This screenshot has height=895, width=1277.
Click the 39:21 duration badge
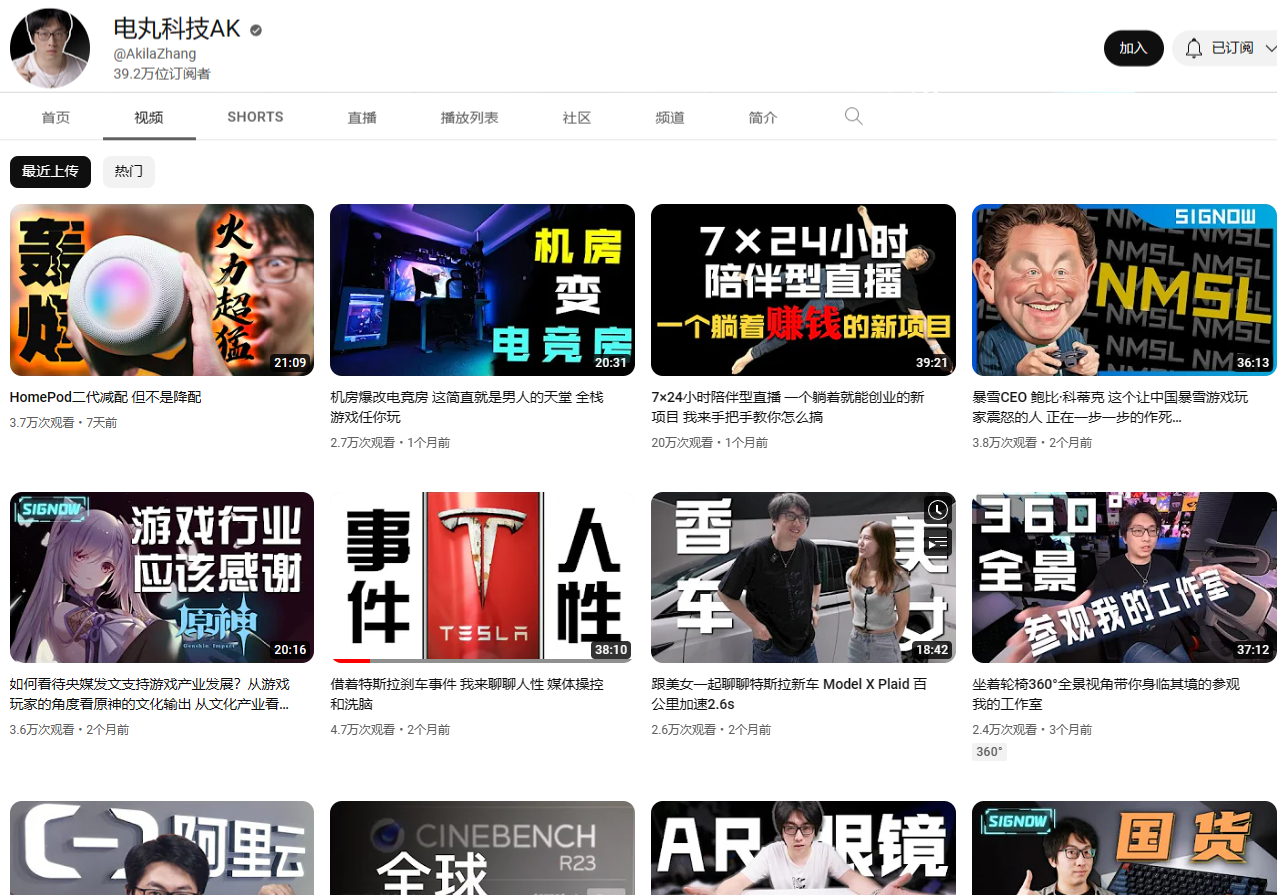tap(932, 362)
